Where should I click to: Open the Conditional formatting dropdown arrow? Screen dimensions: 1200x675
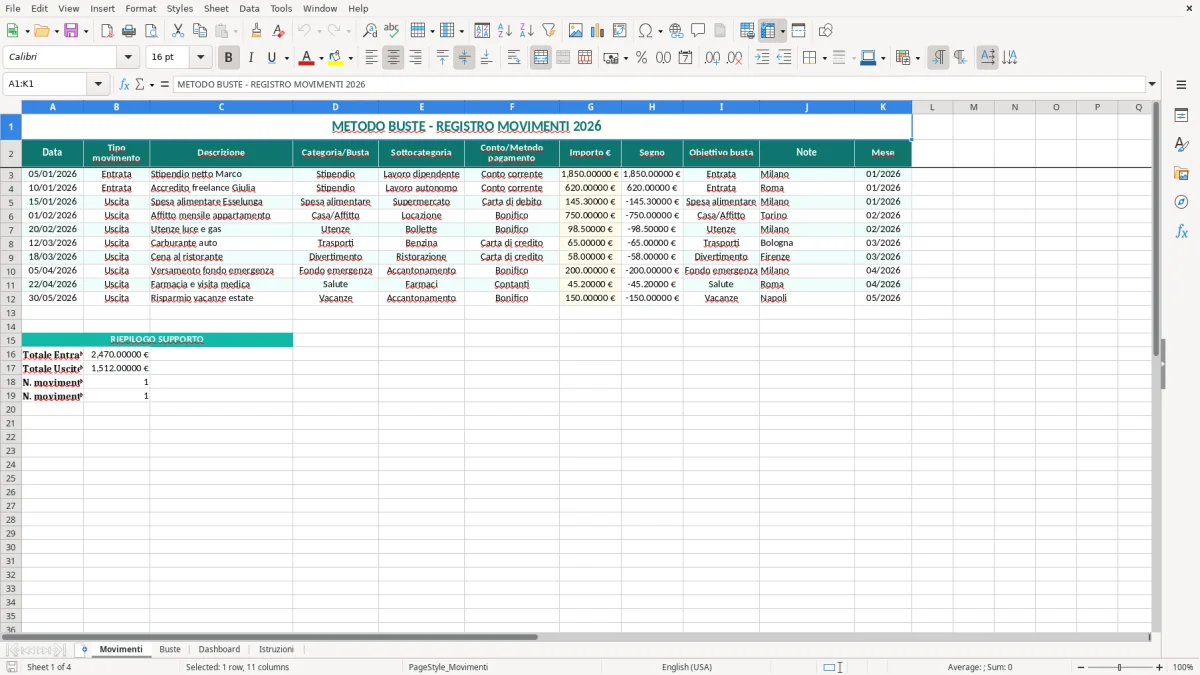pyautogui.click(x=917, y=58)
